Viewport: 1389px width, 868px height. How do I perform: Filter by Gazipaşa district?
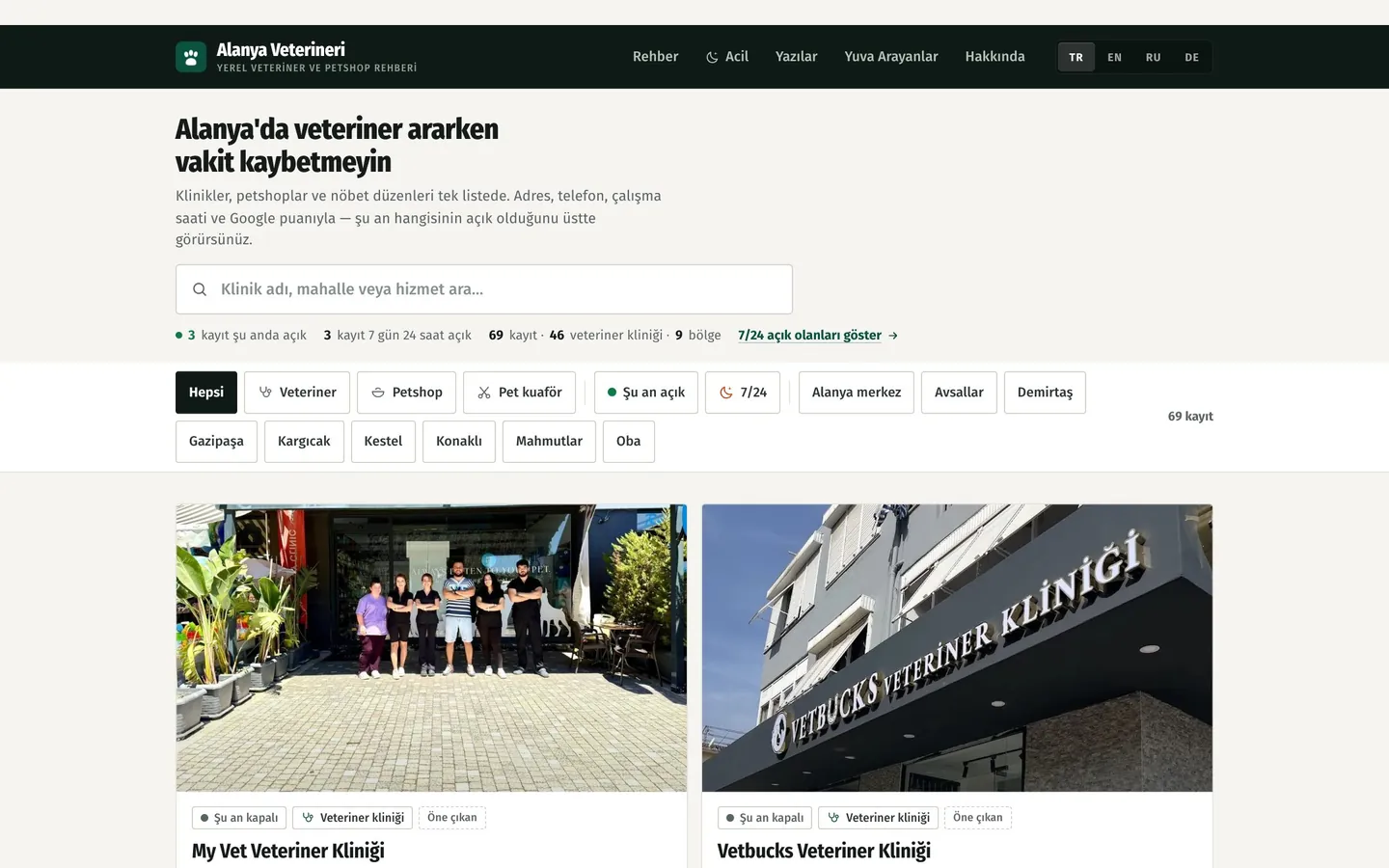216,442
